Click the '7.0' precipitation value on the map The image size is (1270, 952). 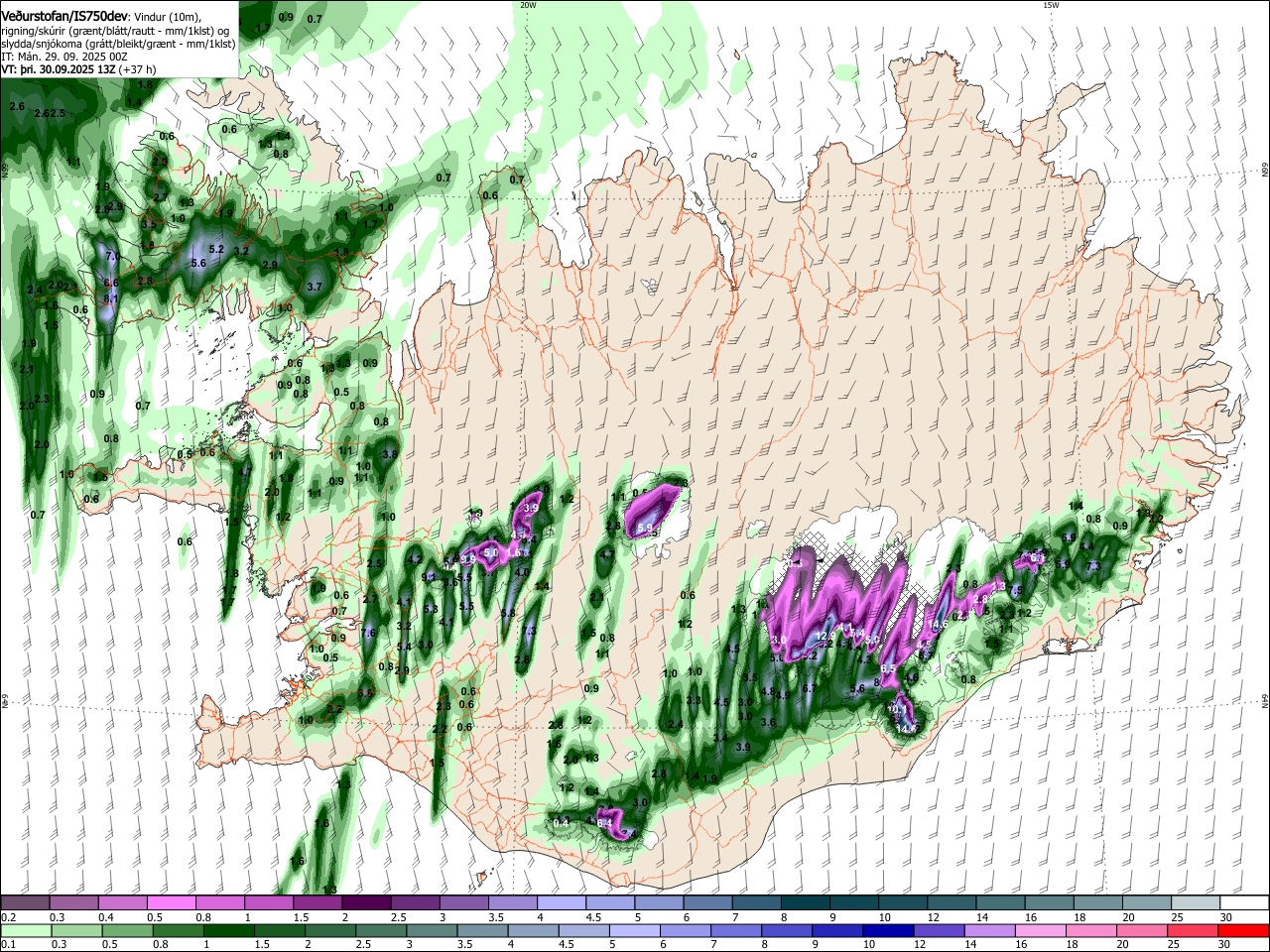click(112, 257)
